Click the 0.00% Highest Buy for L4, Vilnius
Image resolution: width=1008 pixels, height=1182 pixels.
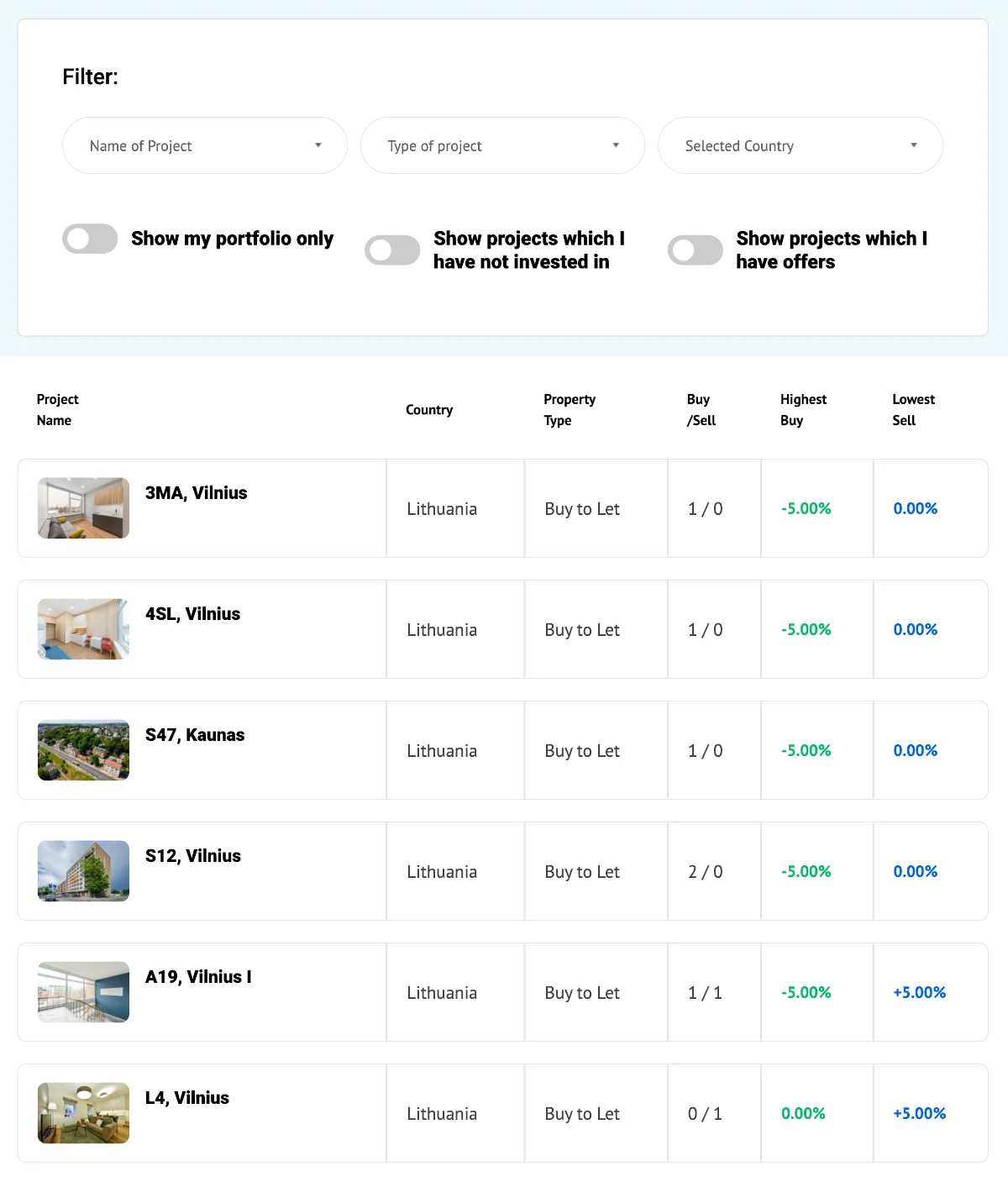(803, 1113)
